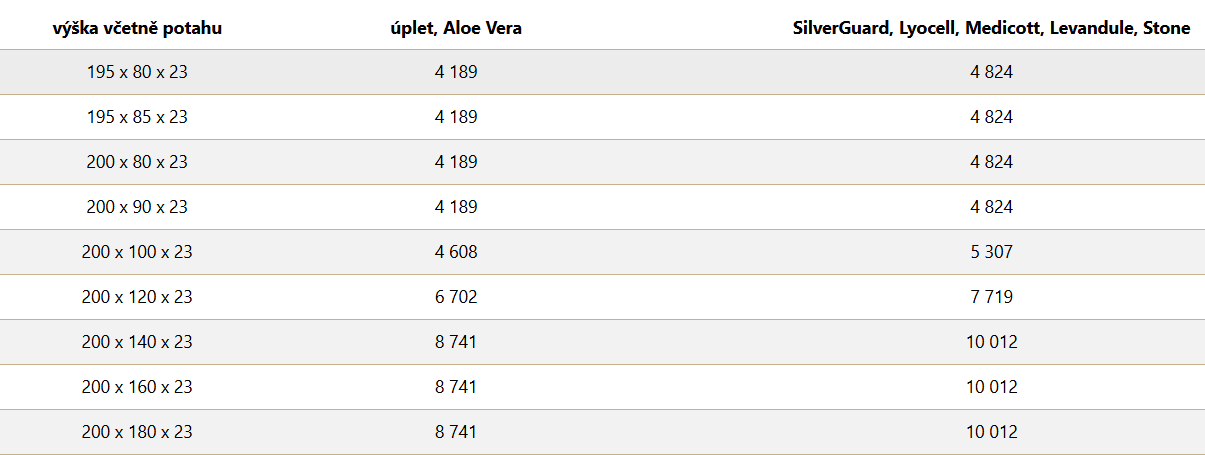
Task: Select the 195 x 80 x 23 size cell
Action: [137, 72]
